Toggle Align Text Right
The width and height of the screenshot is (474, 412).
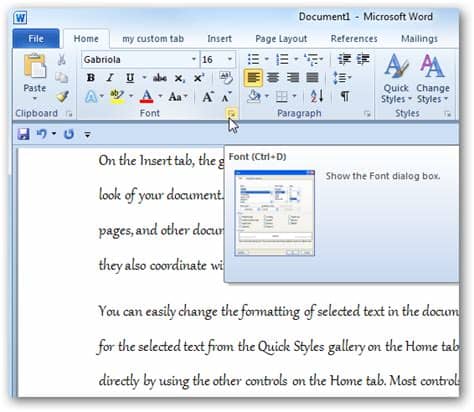[x=293, y=78]
